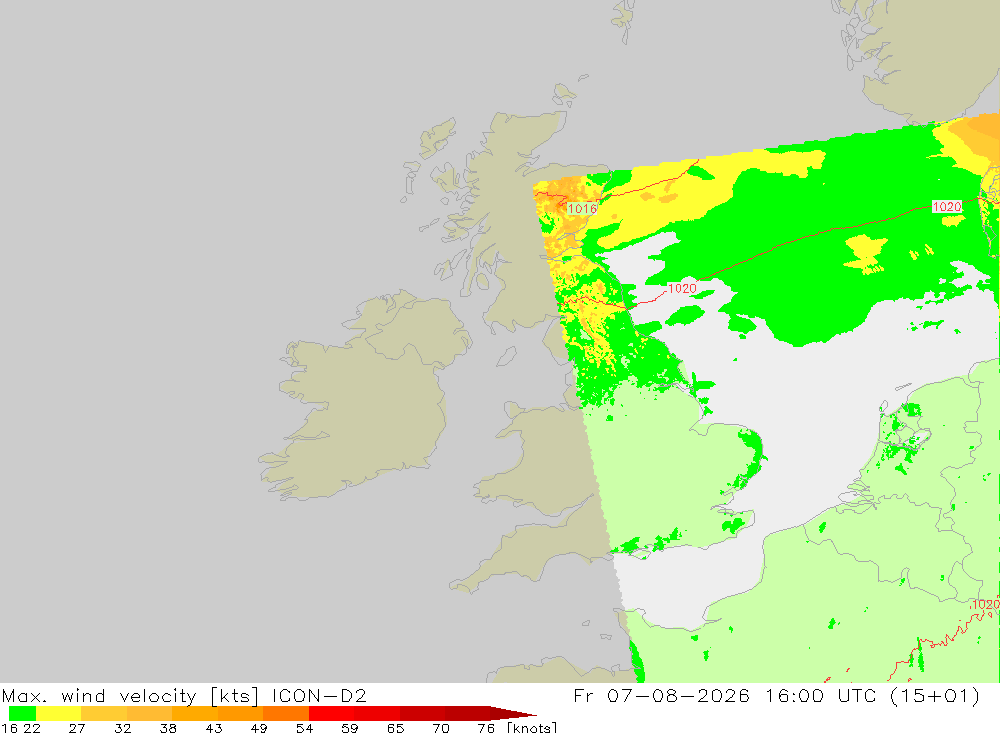The image size is (1000, 733).
Task: Click the '[knots]' unit label in legend
Action: [532, 727]
